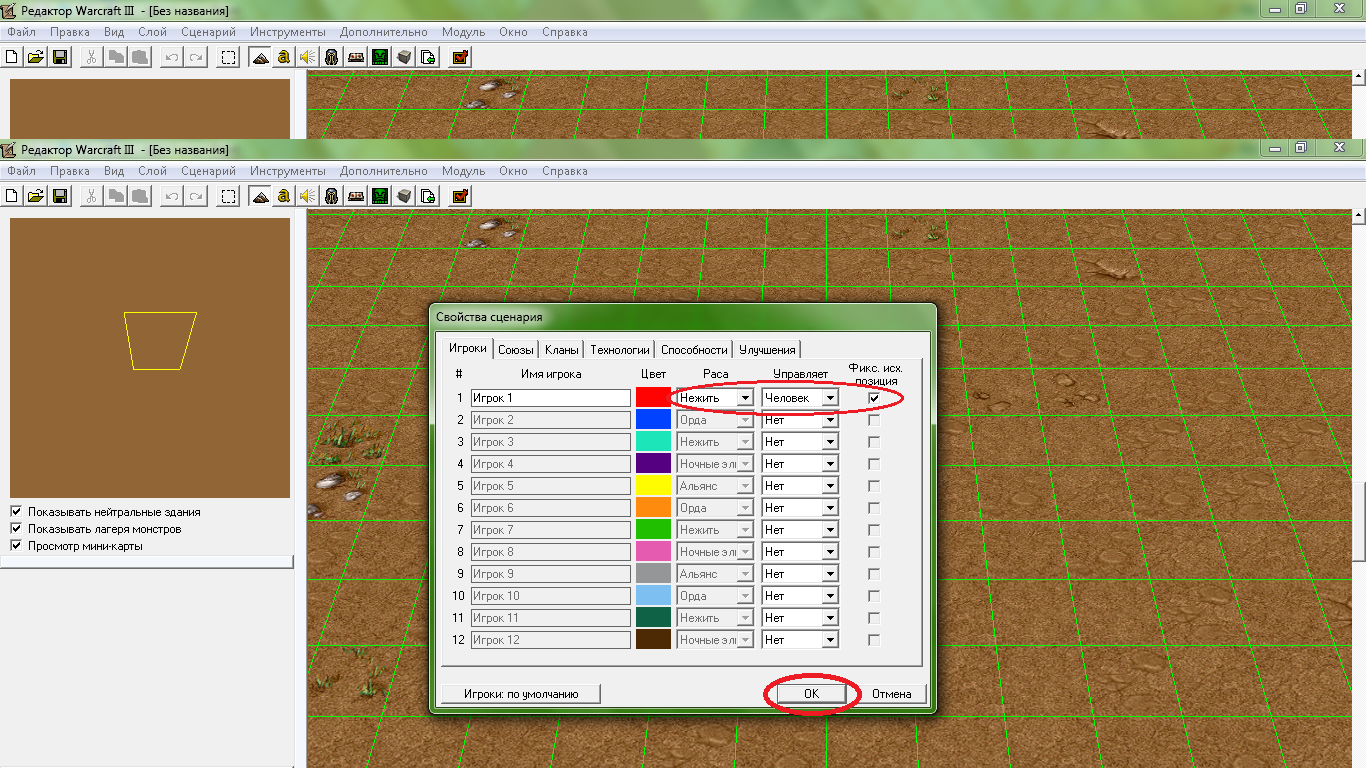Switch to the Кланы tab
The height and width of the screenshot is (768, 1366).
[x=562, y=350]
